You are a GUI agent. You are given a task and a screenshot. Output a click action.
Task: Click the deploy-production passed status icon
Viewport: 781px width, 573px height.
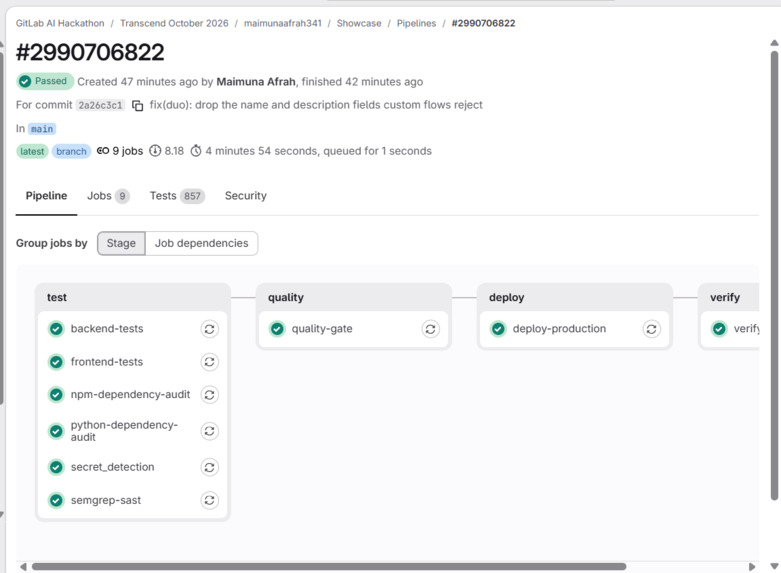tap(498, 329)
